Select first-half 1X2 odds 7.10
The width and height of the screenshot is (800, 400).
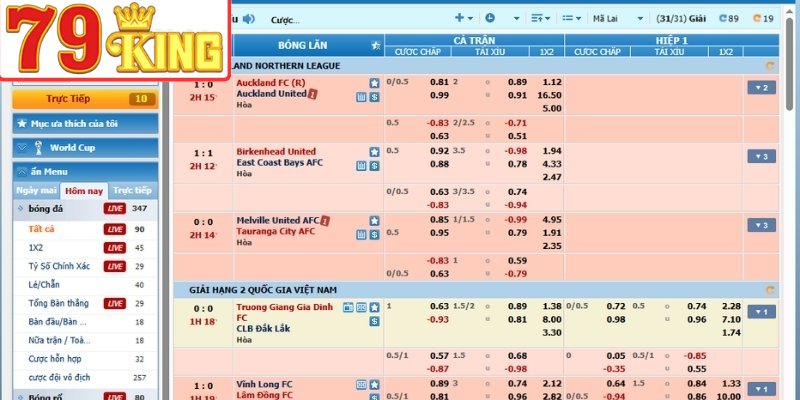(732, 320)
